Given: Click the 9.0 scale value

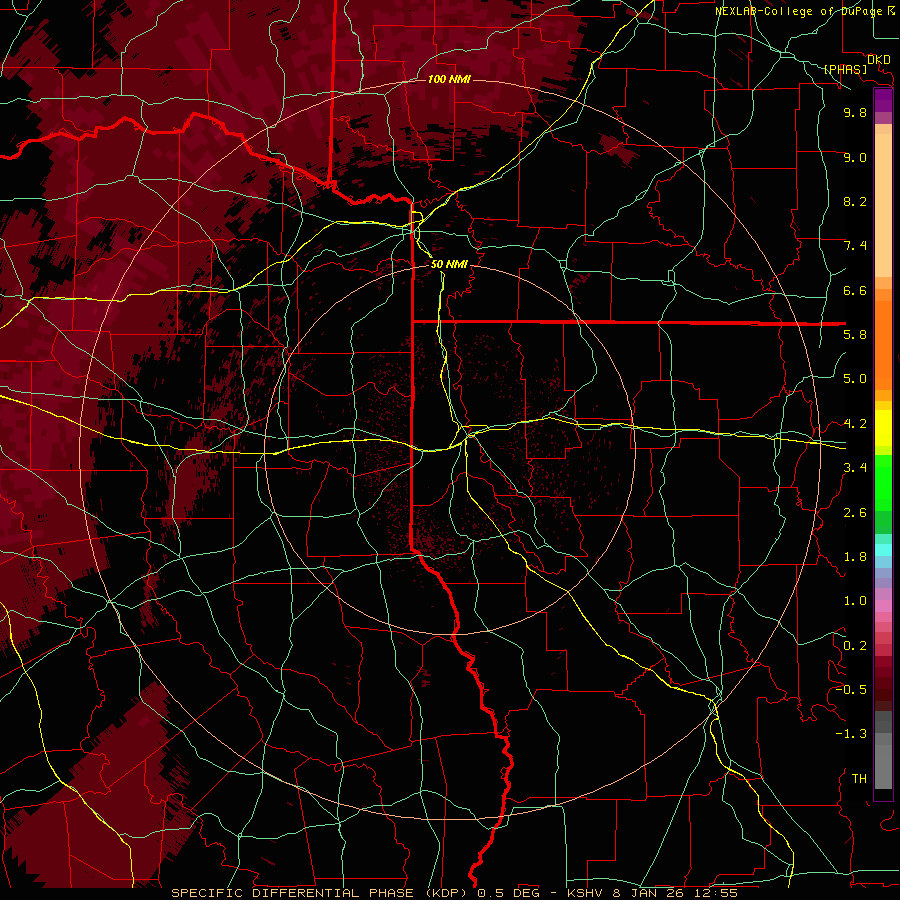Looking at the screenshot, I should (x=855, y=157).
